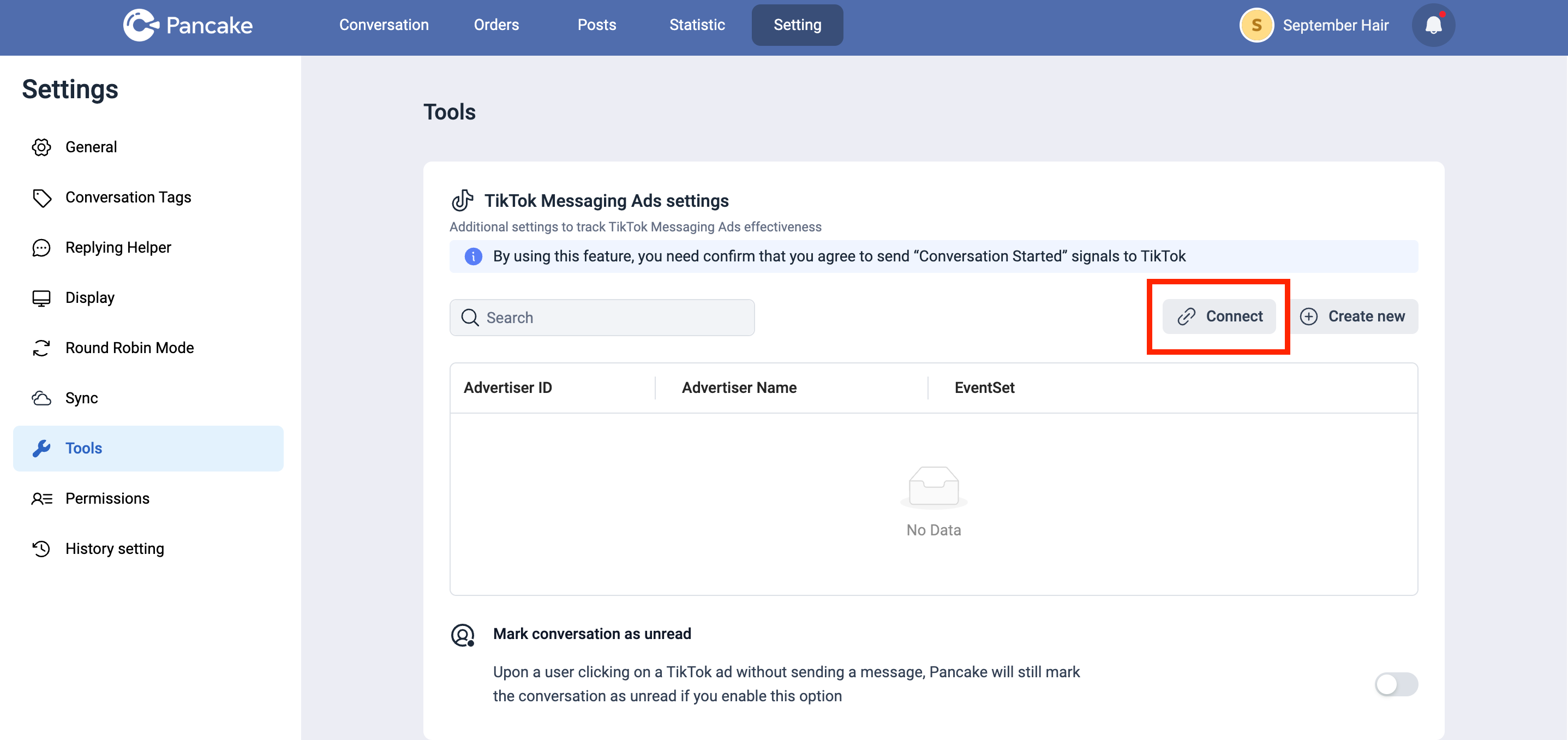Enable Mark conversation as unread toggle

pyautogui.click(x=1396, y=684)
